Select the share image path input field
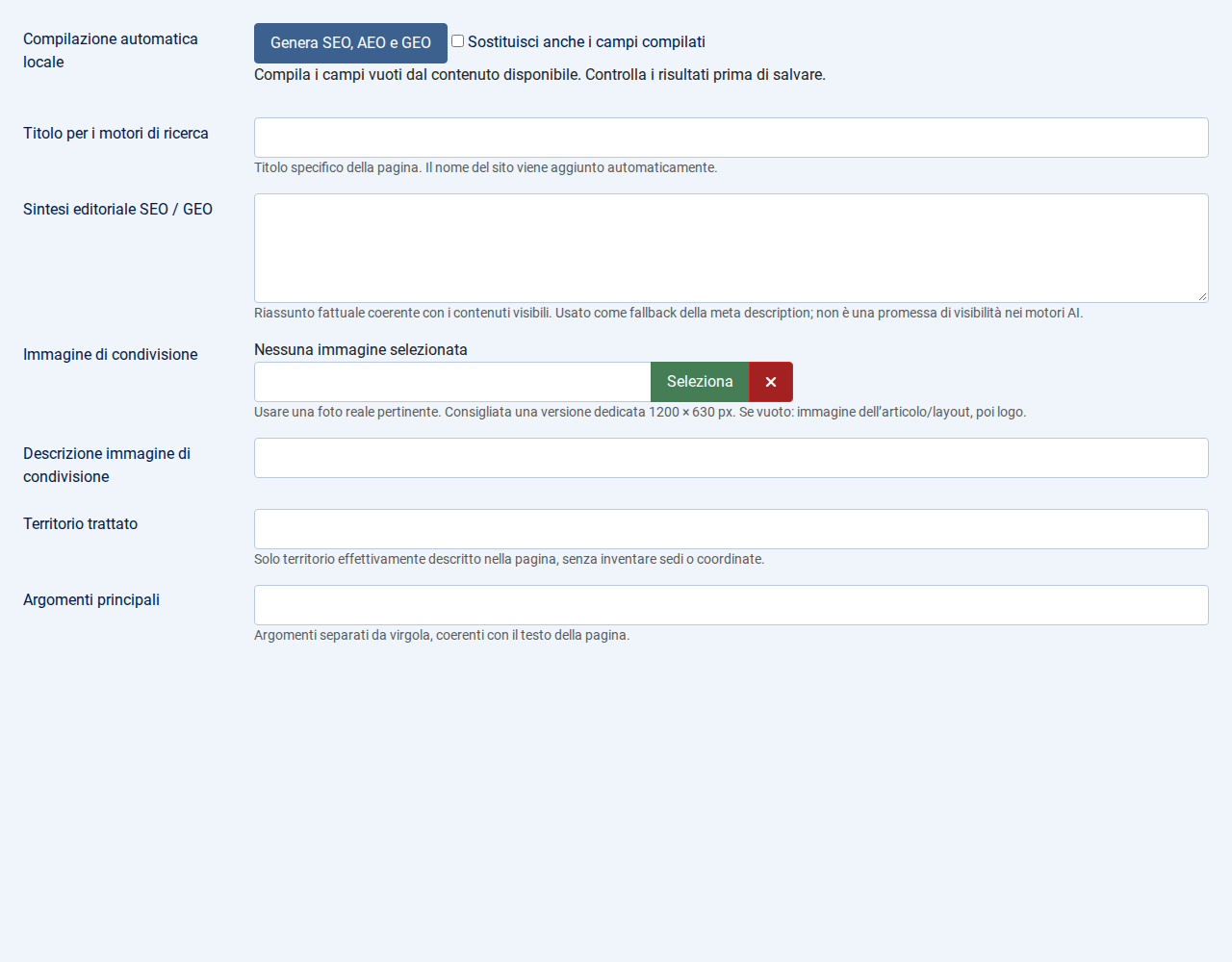Screen dimensions: 1232x962 [x=452, y=382]
